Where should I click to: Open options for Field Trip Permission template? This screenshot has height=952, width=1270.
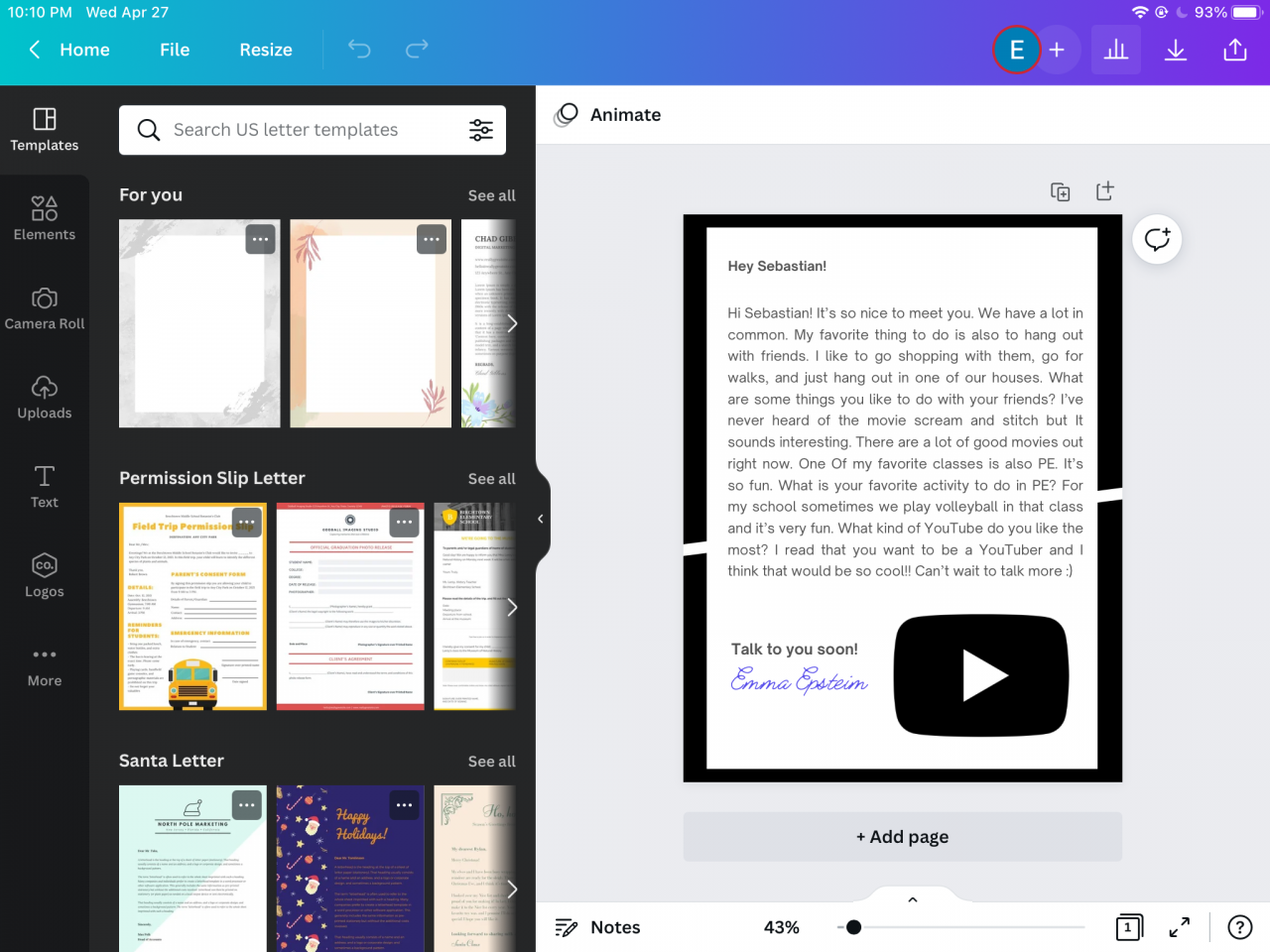pyautogui.click(x=247, y=522)
